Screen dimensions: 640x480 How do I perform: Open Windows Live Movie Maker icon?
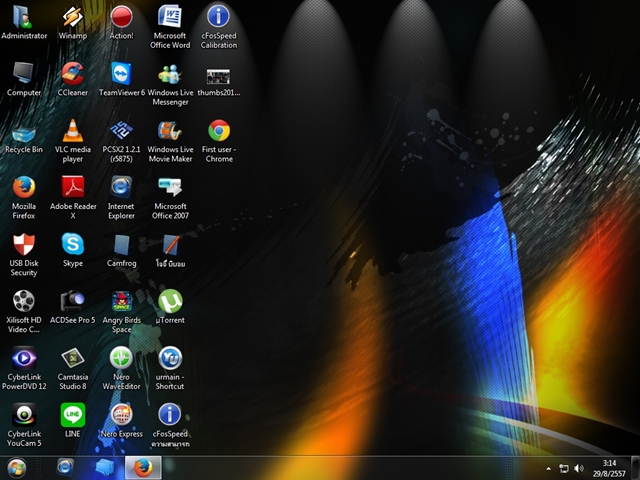click(170, 131)
